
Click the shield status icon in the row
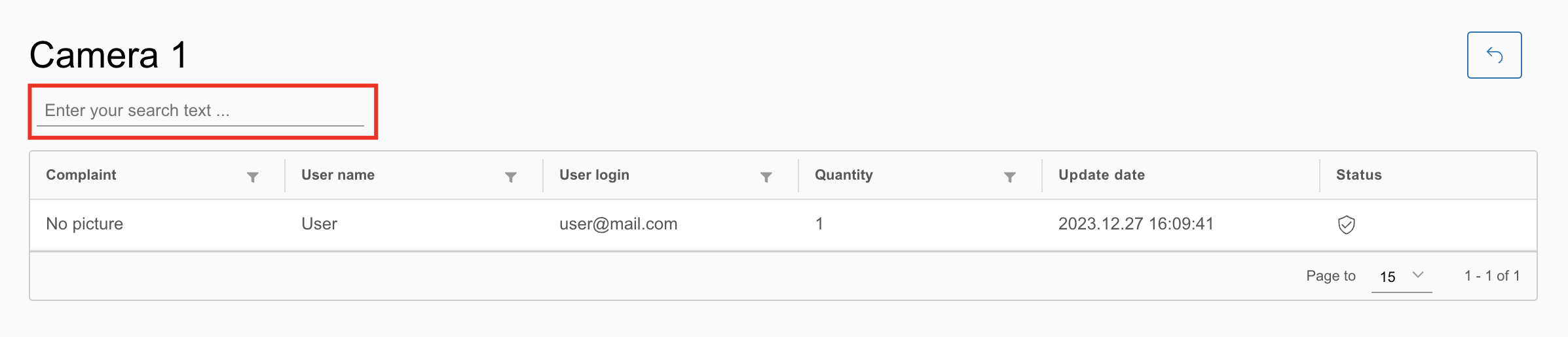pyautogui.click(x=1346, y=225)
